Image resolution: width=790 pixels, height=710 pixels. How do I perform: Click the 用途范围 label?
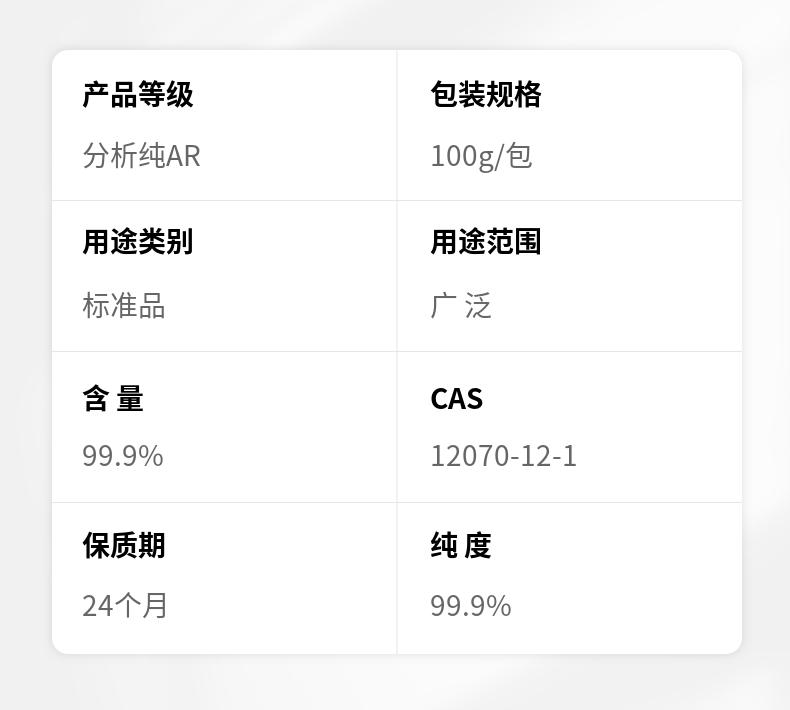(x=485, y=242)
